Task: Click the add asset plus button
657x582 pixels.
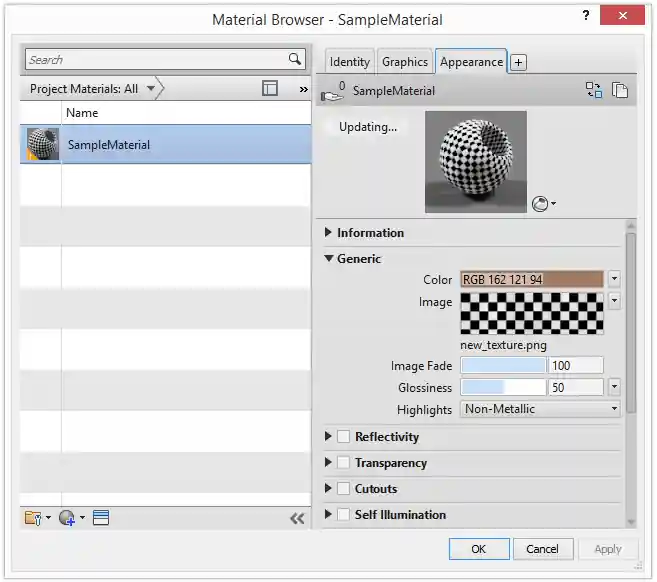Action: tap(518, 62)
